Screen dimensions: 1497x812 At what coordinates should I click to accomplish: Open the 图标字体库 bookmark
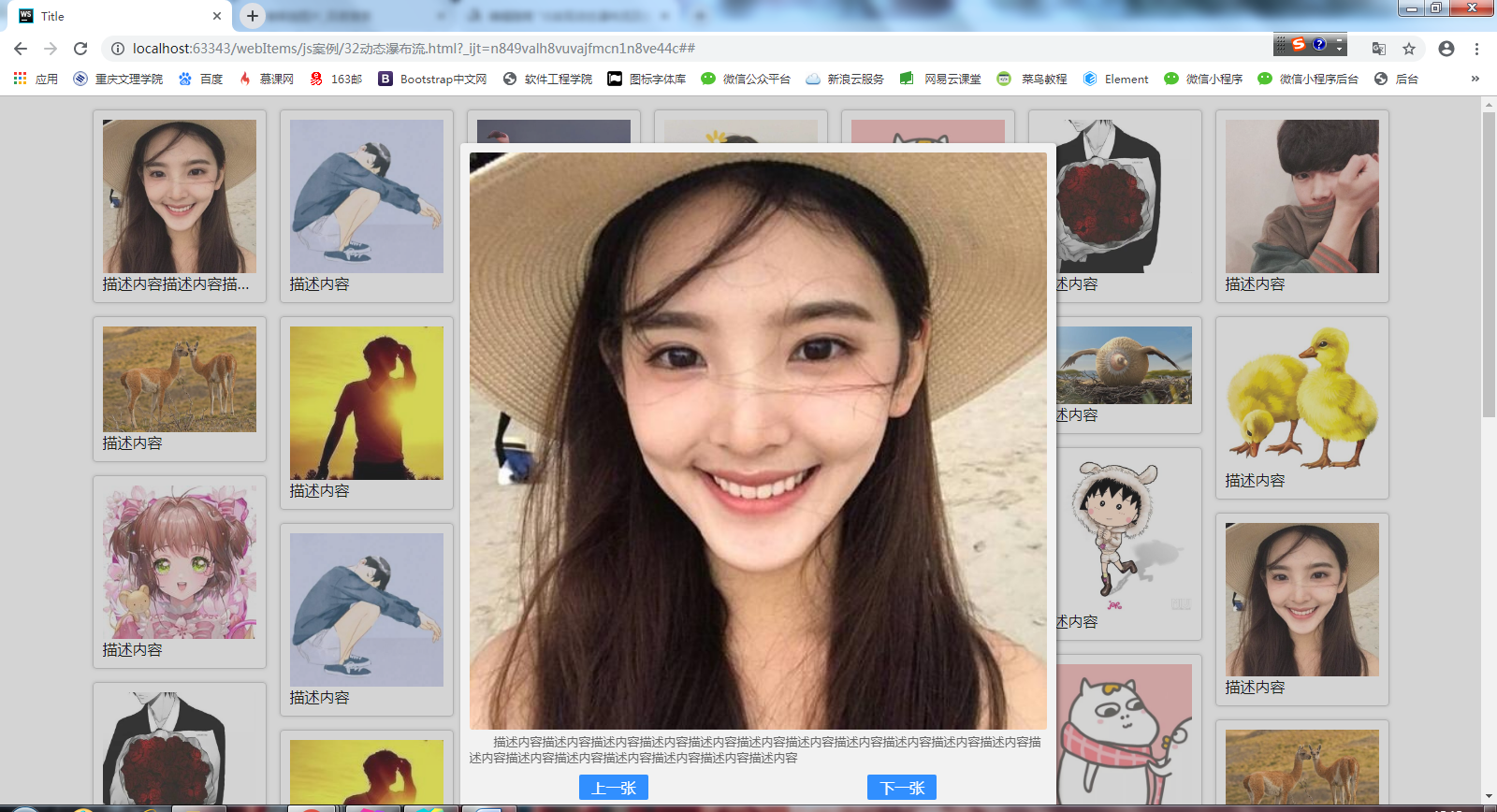point(647,80)
